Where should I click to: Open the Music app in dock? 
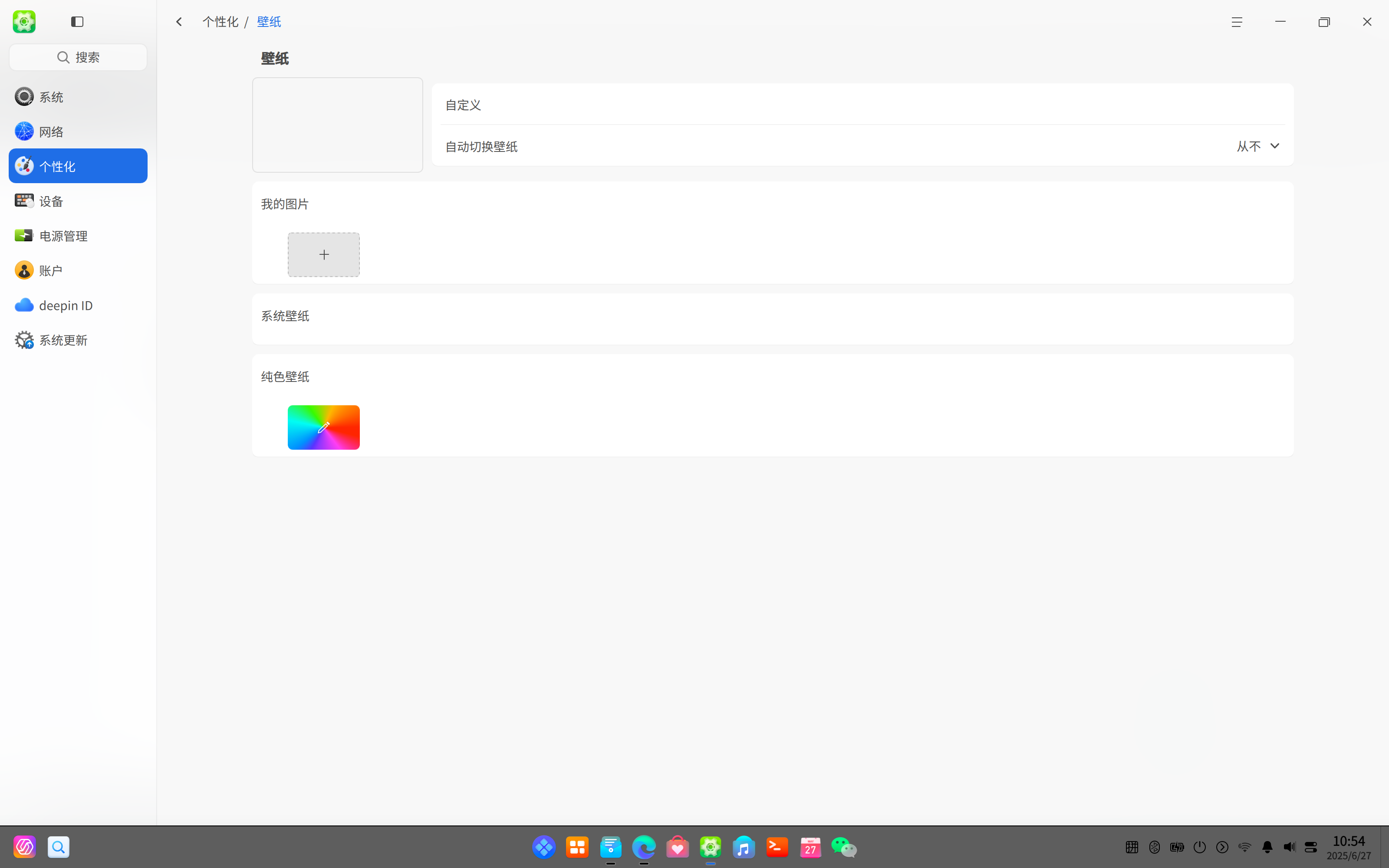[x=744, y=847]
